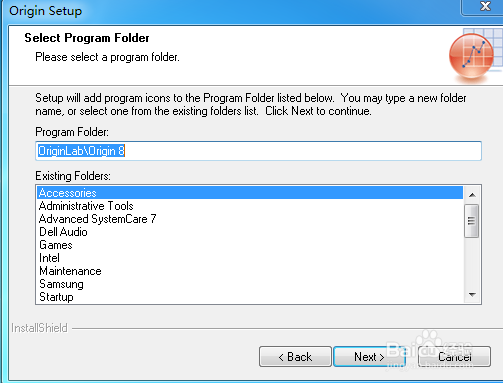Cancel the Origin setup
This screenshot has width=503, height=383.
(x=454, y=357)
